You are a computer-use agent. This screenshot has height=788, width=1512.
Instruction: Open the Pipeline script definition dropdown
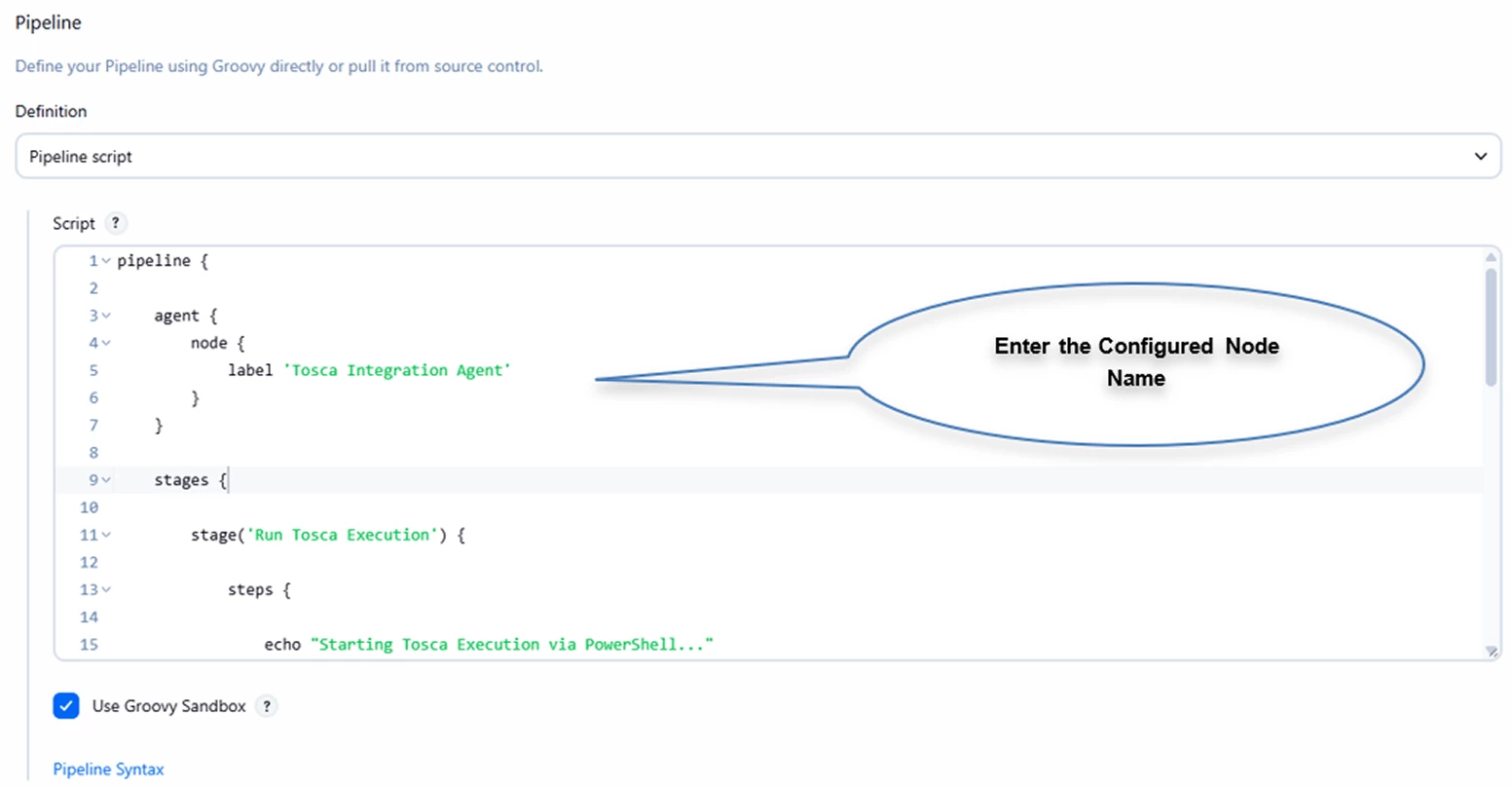tap(758, 156)
